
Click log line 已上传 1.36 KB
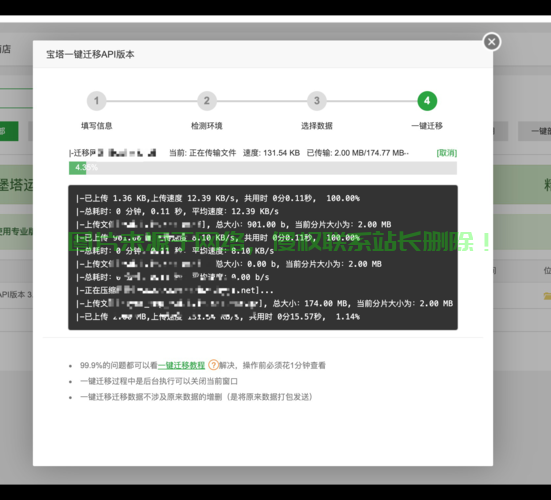[x=218, y=198]
